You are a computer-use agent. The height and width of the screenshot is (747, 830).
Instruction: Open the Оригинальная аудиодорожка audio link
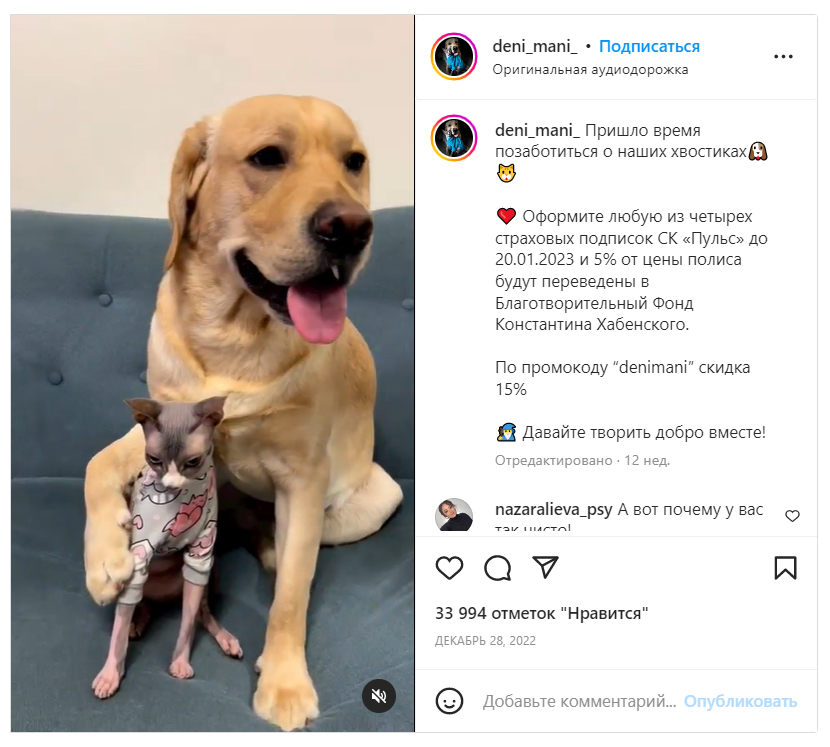(x=590, y=70)
